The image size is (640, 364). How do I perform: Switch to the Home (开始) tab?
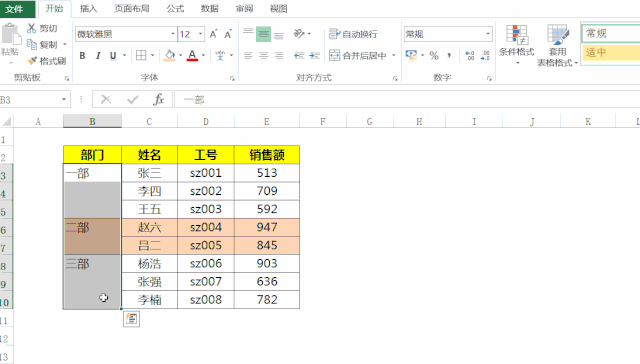pyautogui.click(x=54, y=9)
